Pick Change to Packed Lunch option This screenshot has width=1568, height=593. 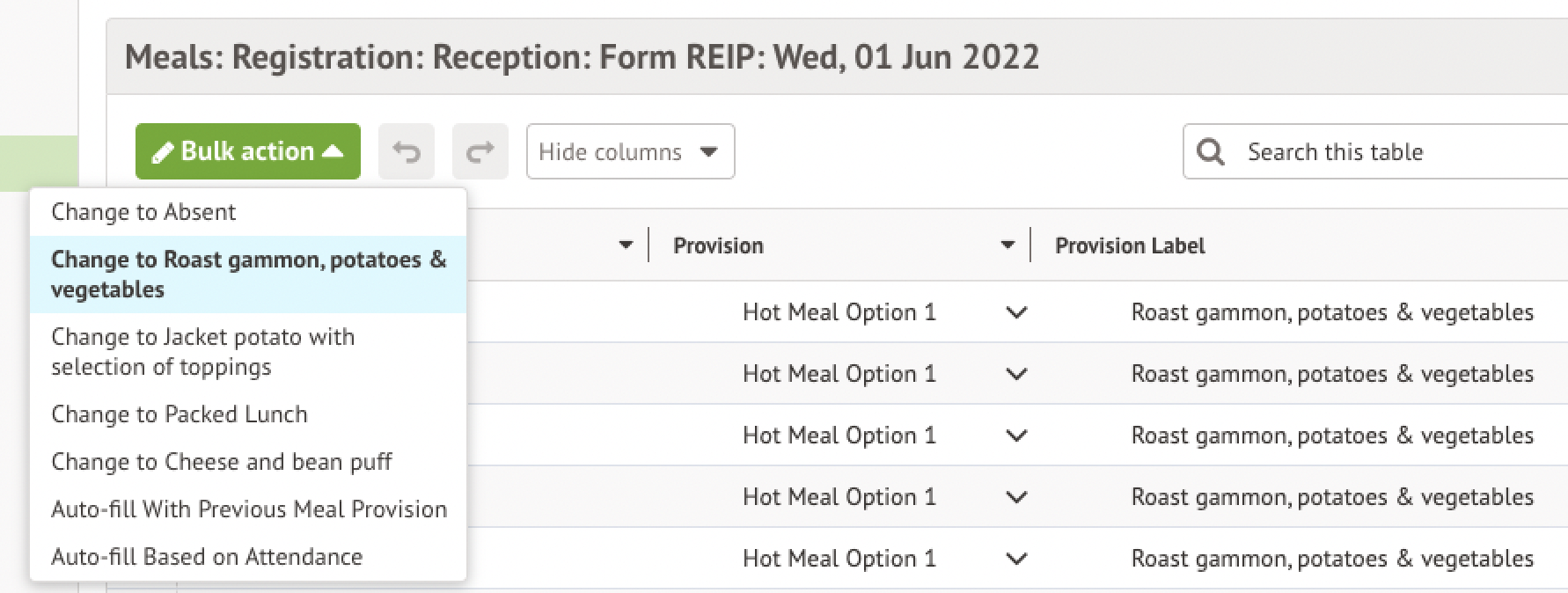click(x=180, y=414)
